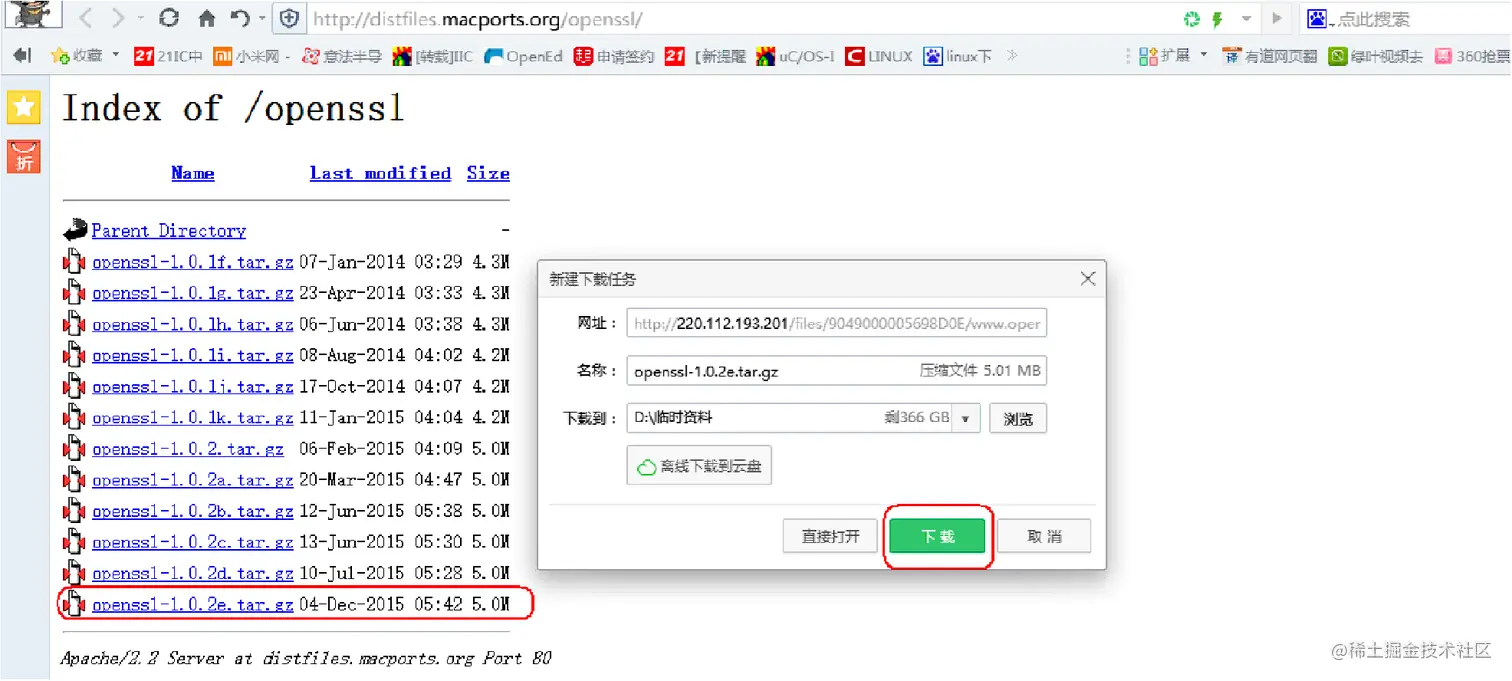
Task: Click the browser back arrow
Action: [x=86, y=18]
